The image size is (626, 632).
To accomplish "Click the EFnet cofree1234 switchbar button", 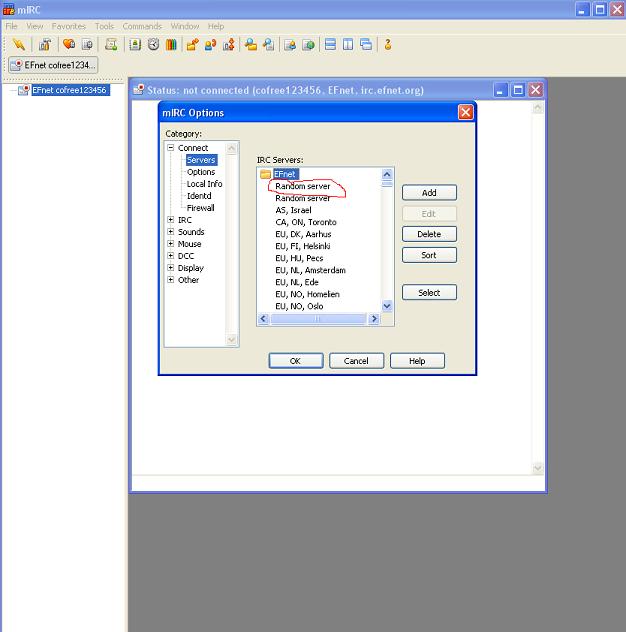I will (x=53, y=65).
